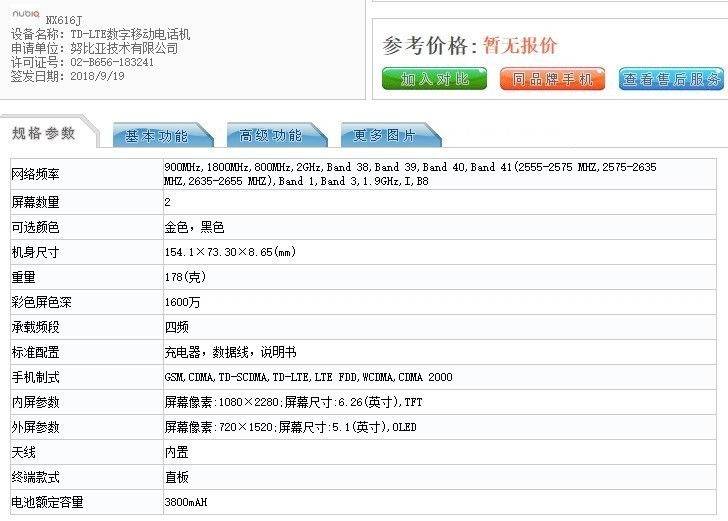
Task: Click the 可选颜色 value 金色，黑色
Action: (x=194, y=227)
